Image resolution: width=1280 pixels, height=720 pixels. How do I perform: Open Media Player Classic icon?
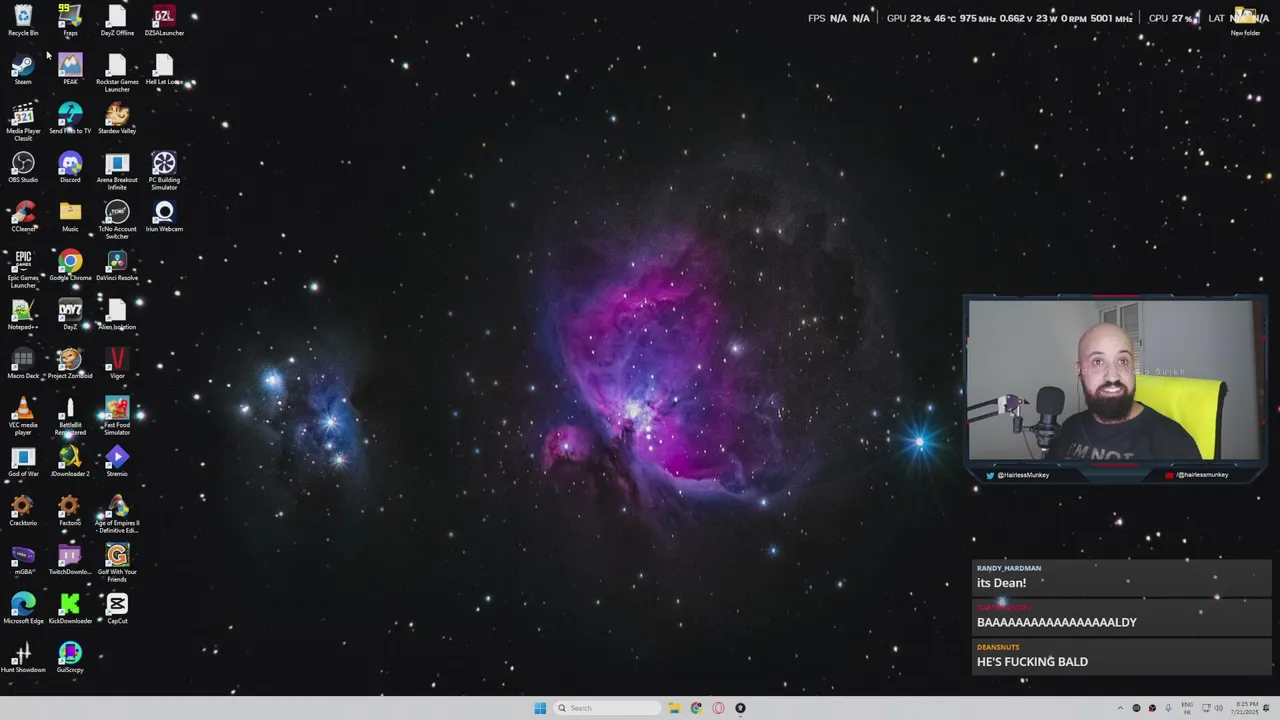(23, 122)
